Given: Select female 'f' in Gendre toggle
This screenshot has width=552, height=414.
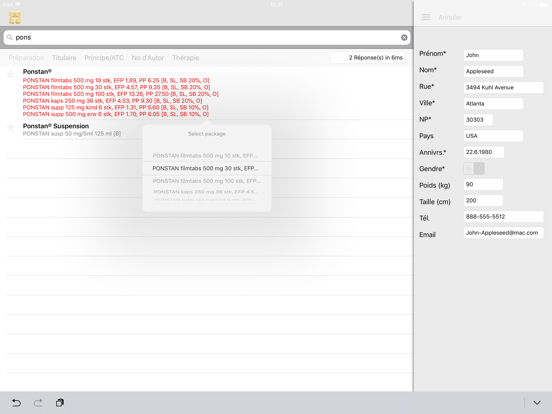Looking at the screenshot, I should point(479,169).
